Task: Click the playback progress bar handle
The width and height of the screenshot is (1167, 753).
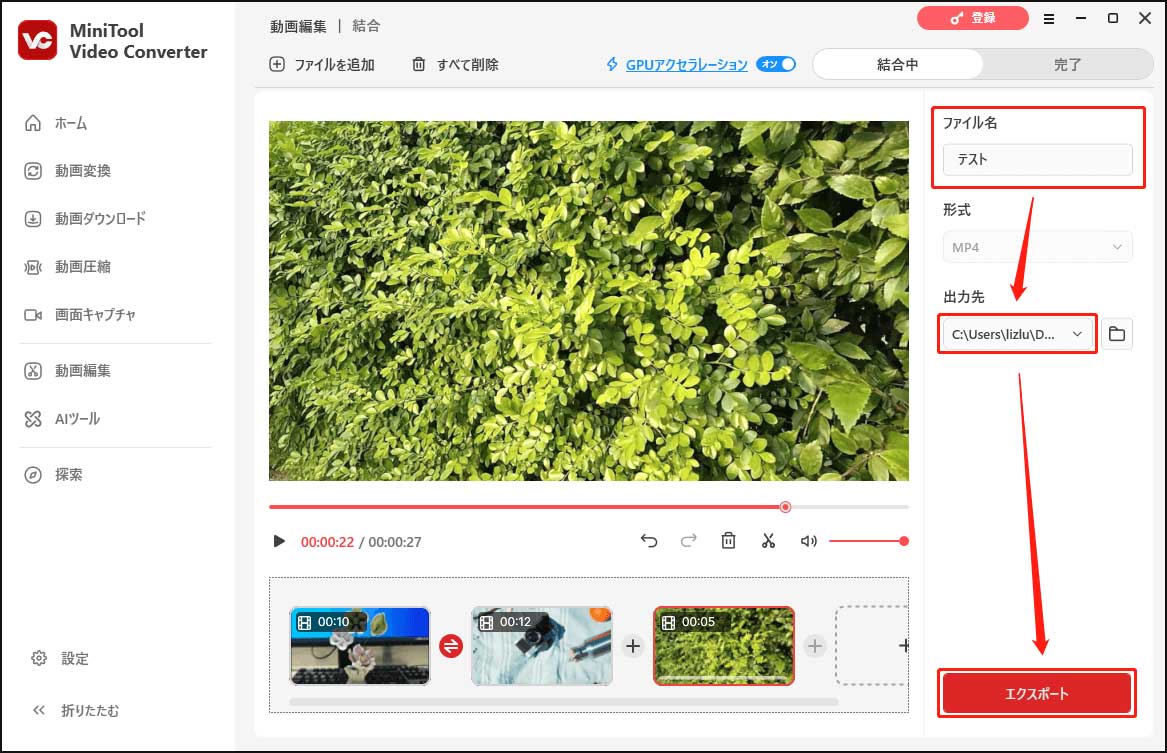Action: [x=785, y=507]
